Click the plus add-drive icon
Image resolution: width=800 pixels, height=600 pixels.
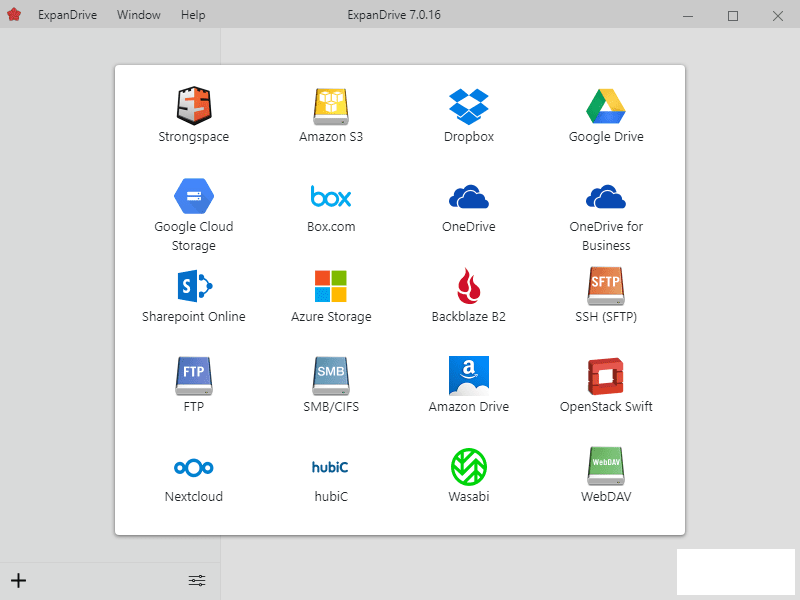click(18, 581)
